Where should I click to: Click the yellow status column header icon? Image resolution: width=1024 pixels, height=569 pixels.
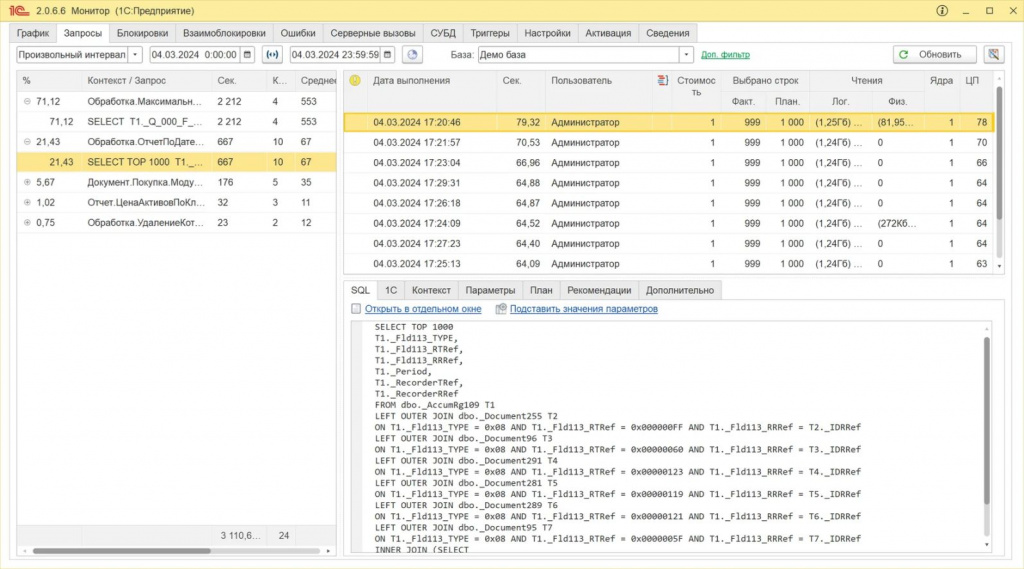click(355, 80)
